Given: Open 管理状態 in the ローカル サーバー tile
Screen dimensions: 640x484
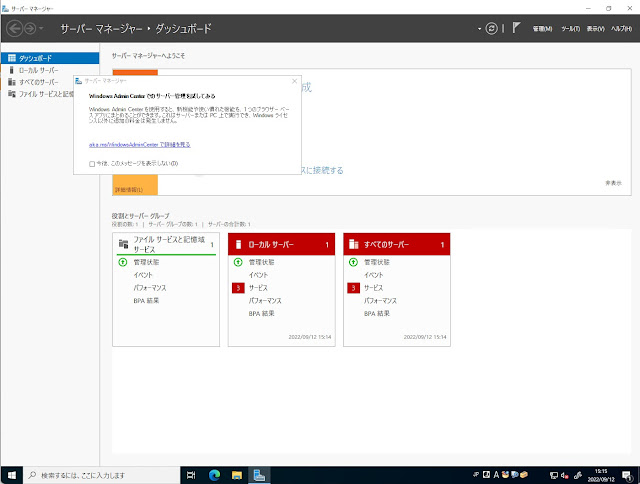Looking at the screenshot, I should [262, 262].
